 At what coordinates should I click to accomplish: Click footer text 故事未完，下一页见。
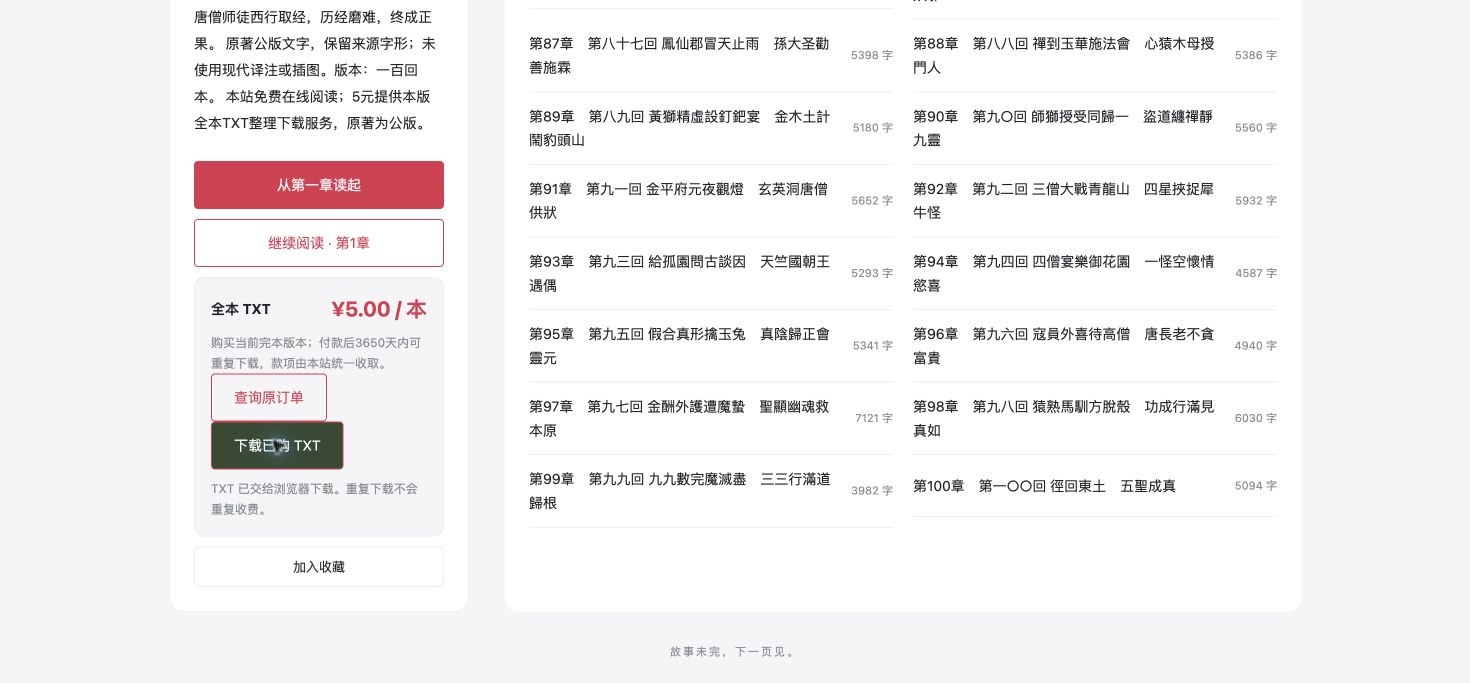(735, 652)
